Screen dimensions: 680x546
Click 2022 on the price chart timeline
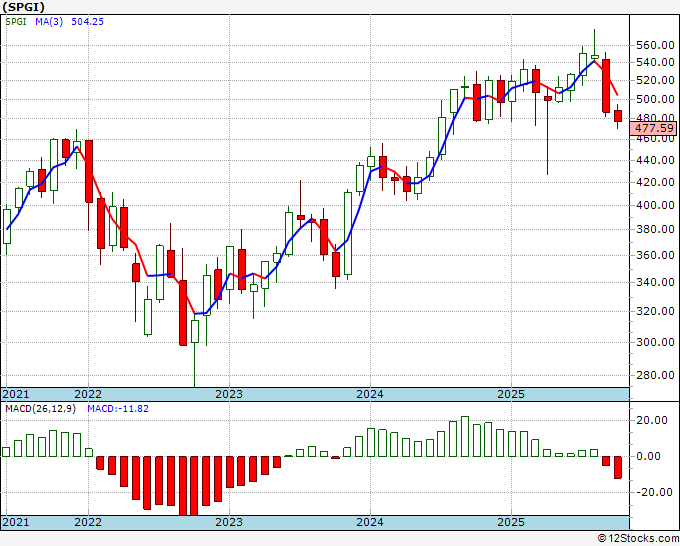(88, 394)
